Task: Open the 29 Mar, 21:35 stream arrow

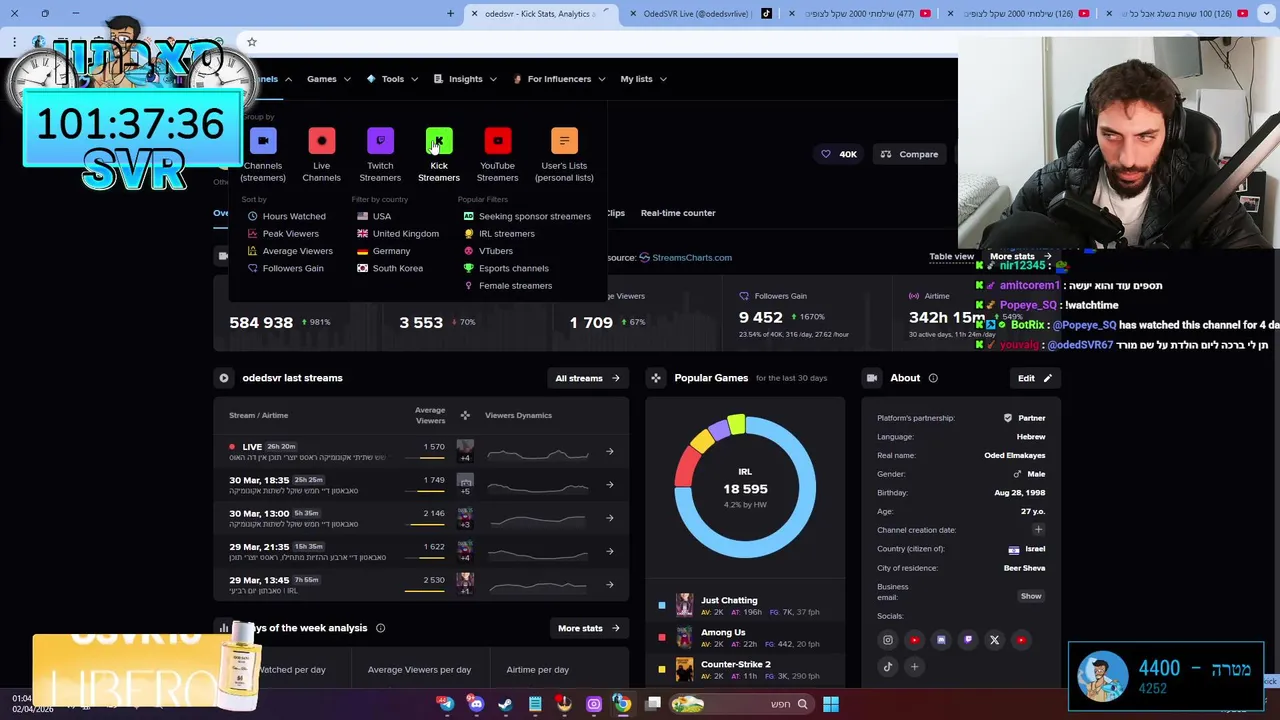Action: [610, 551]
